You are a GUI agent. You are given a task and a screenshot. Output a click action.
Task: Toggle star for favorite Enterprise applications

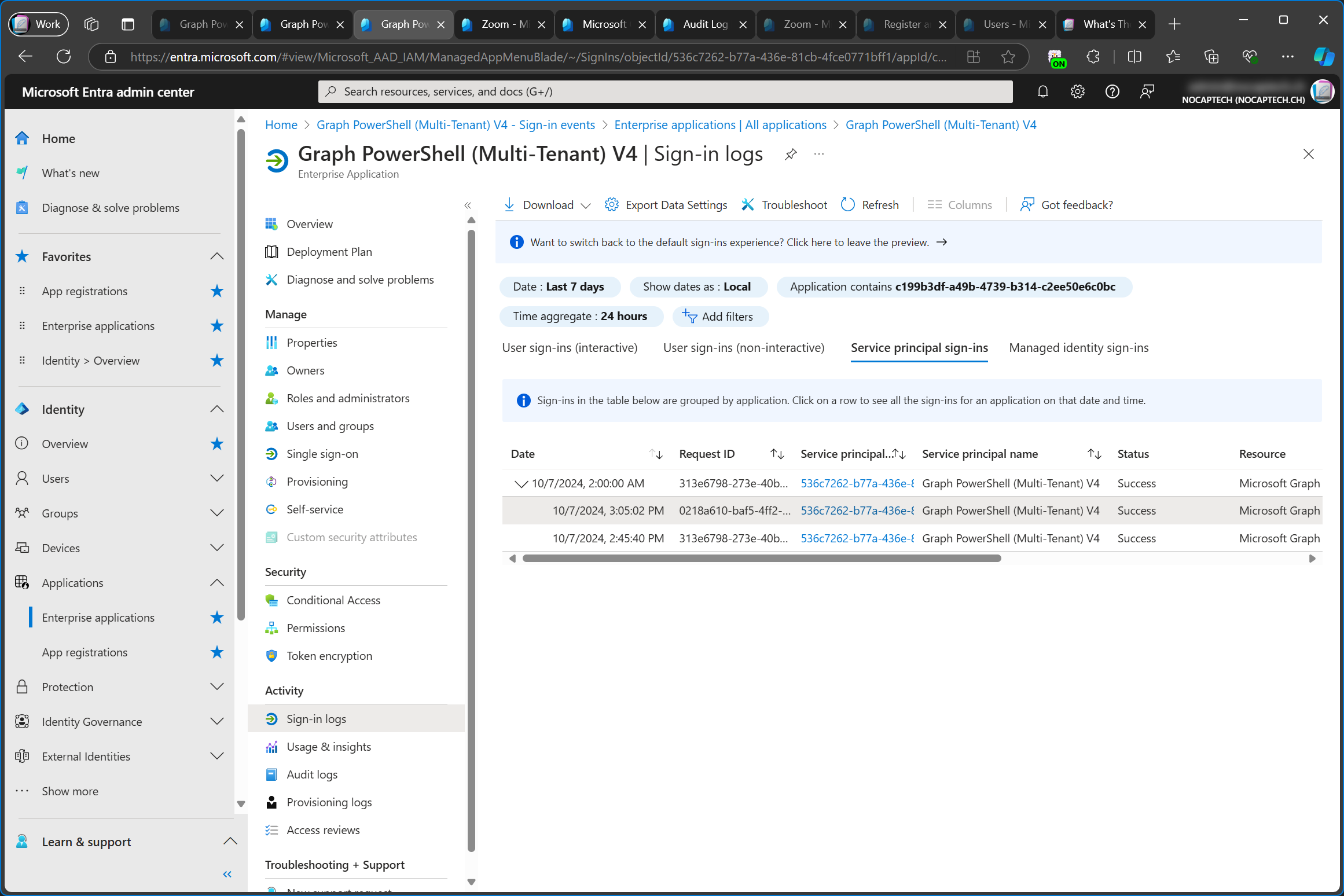(217, 326)
